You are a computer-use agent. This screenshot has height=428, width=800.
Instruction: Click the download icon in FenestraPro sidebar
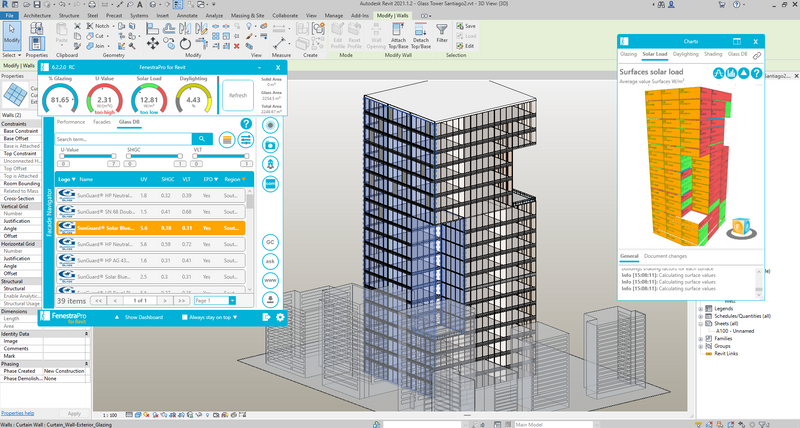(x=270, y=299)
